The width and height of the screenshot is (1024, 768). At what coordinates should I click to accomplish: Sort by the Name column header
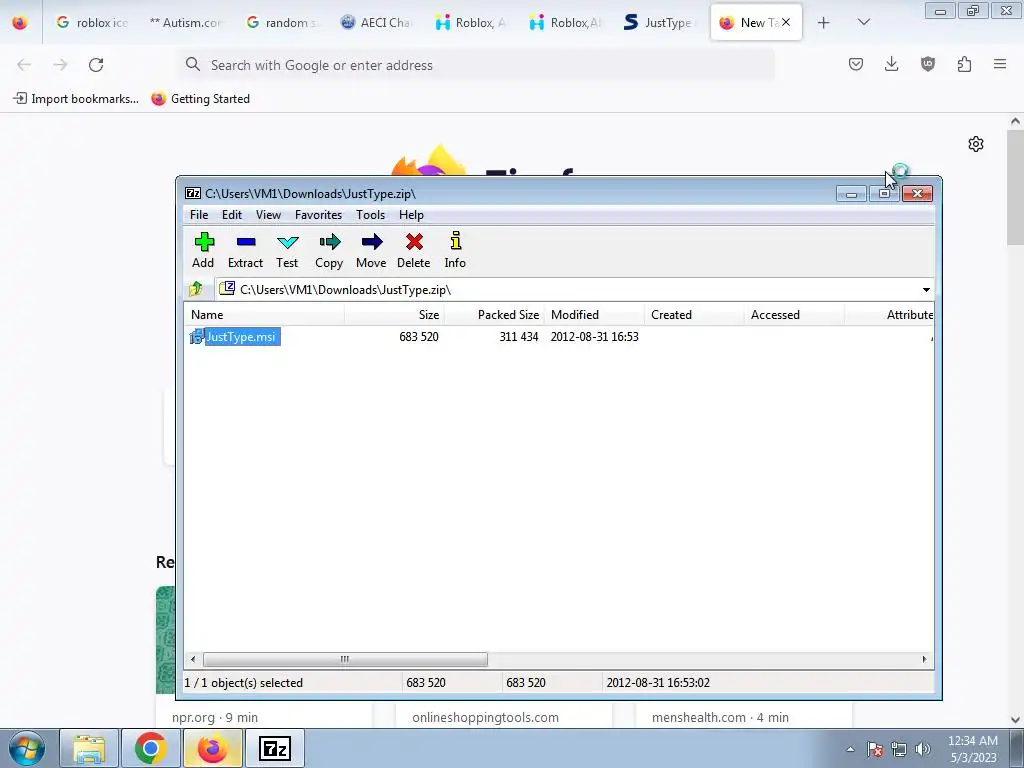264,315
